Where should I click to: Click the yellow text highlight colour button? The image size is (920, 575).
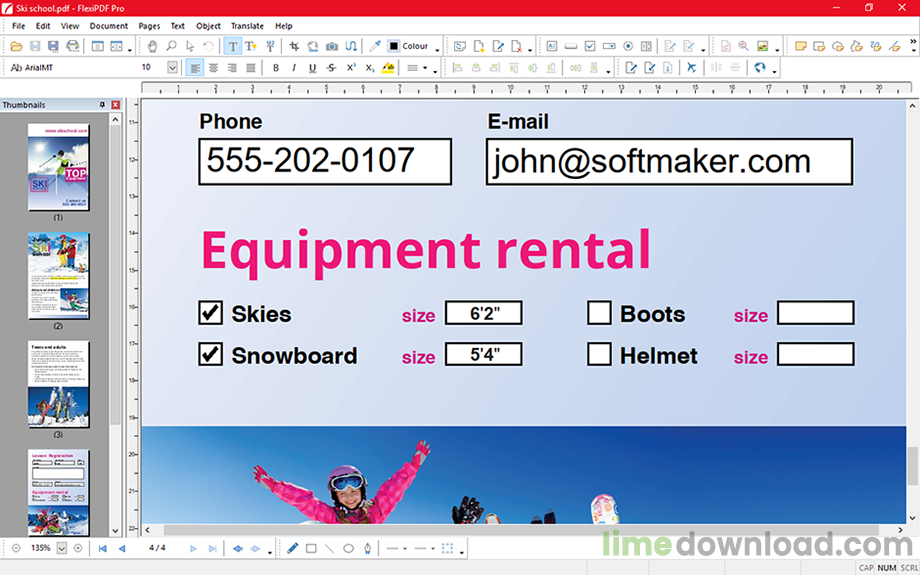(x=388, y=67)
